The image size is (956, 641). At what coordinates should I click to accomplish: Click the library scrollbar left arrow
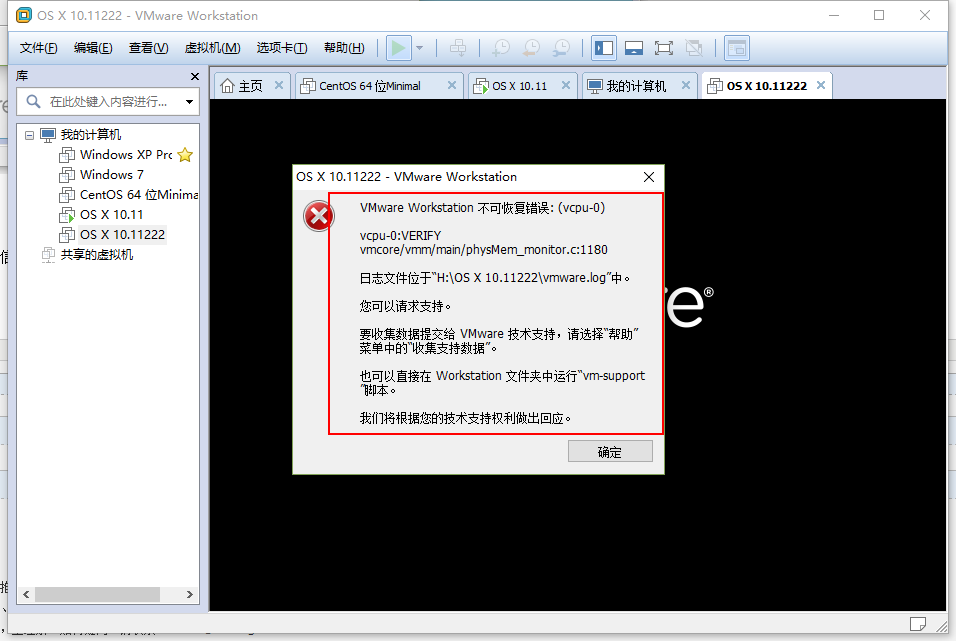[26, 594]
